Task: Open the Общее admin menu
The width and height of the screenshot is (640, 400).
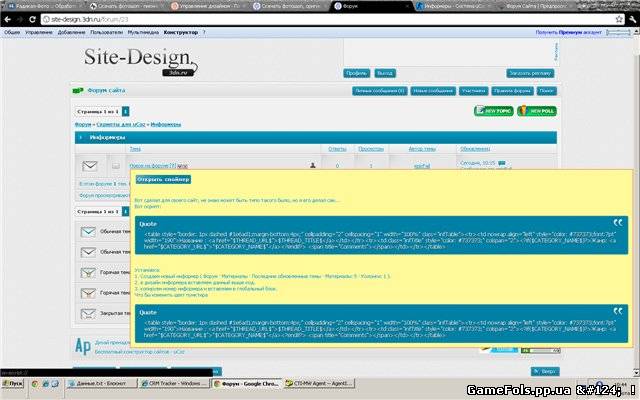Action: pyautogui.click(x=12, y=32)
